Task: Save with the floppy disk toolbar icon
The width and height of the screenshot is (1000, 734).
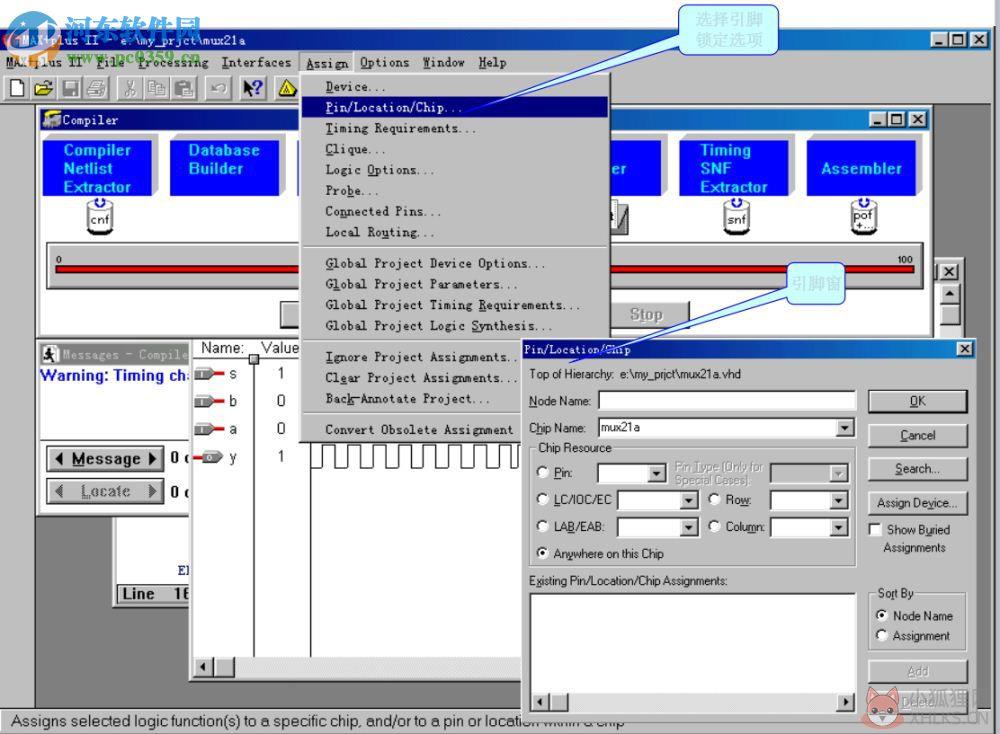Action: (70, 88)
